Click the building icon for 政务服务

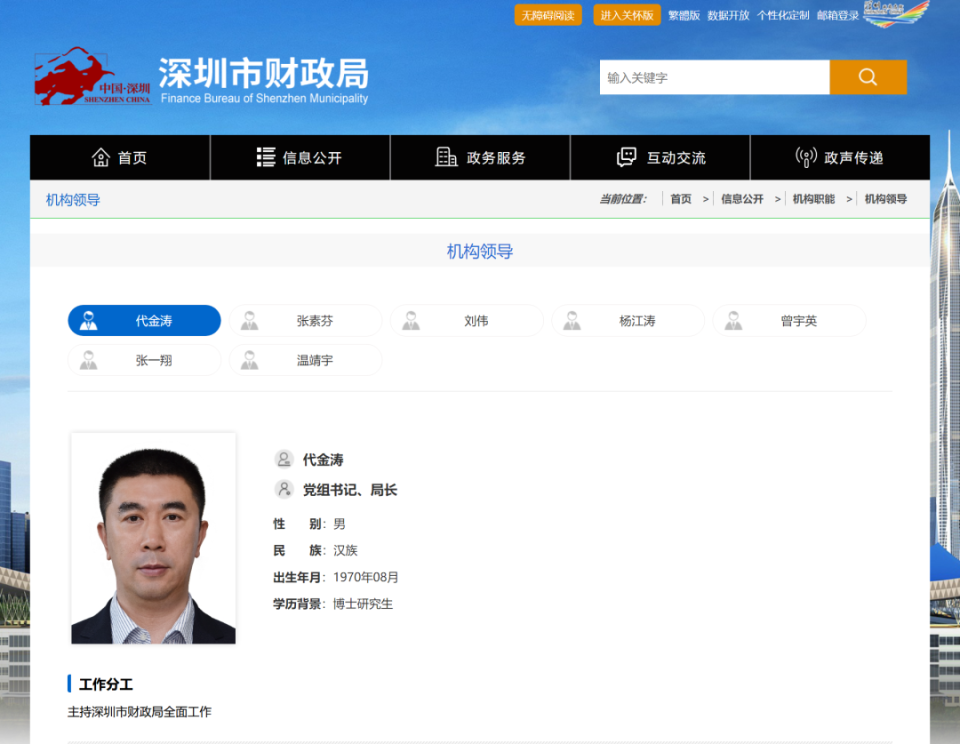point(447,156)
